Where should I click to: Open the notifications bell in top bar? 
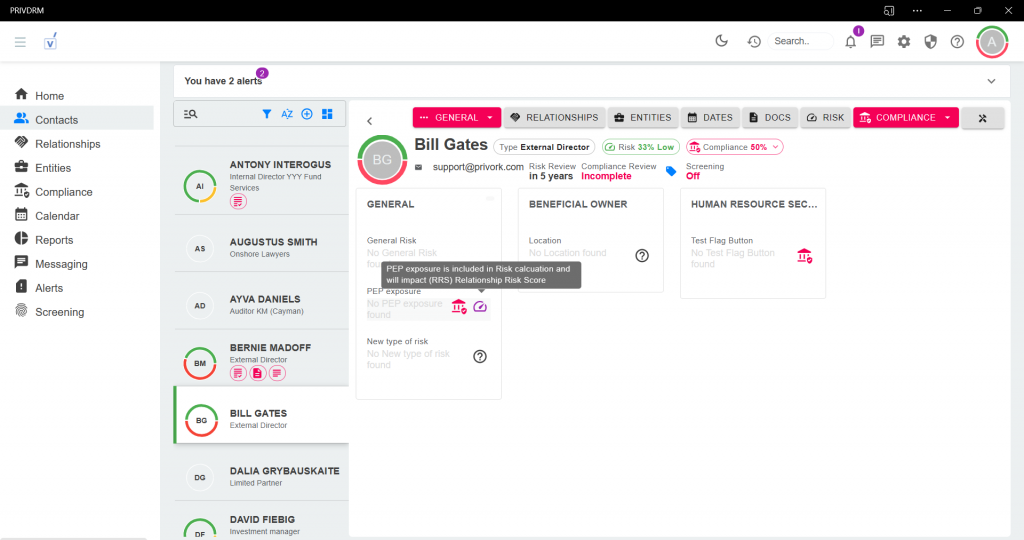[850, 41]
